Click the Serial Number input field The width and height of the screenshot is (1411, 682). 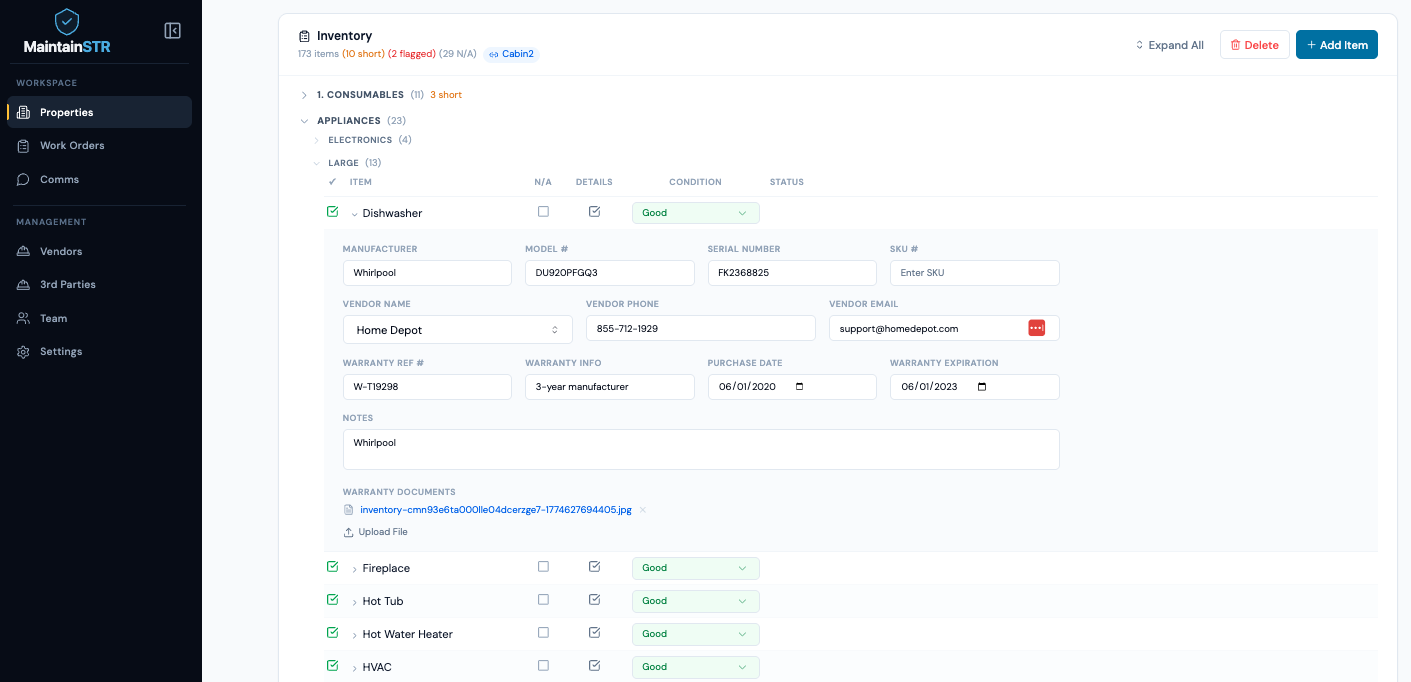(x=792, y=273)
